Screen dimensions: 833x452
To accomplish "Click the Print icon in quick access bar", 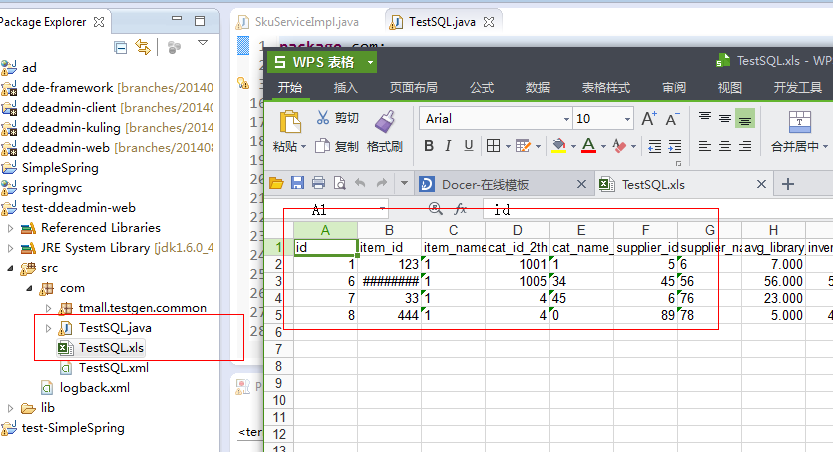I will 319,183.
